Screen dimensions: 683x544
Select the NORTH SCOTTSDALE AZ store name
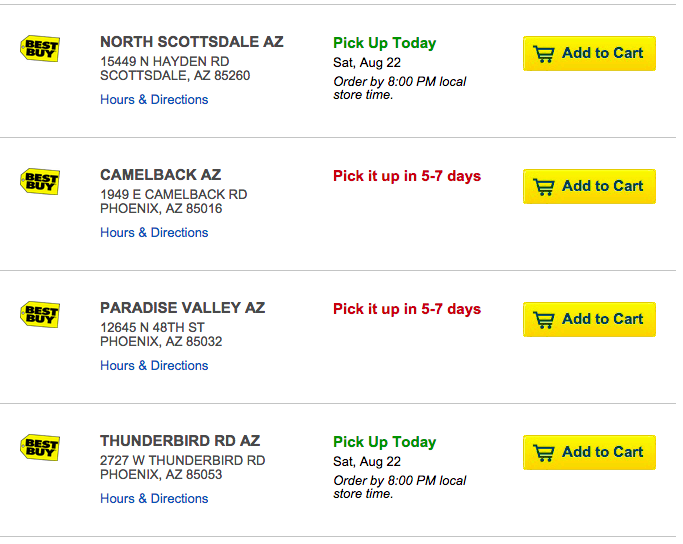(x=191, y=42)
